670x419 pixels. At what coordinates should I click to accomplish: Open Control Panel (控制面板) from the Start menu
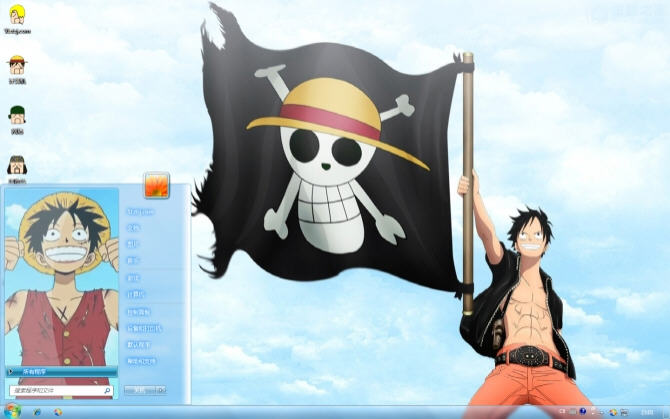pos(138,312)
